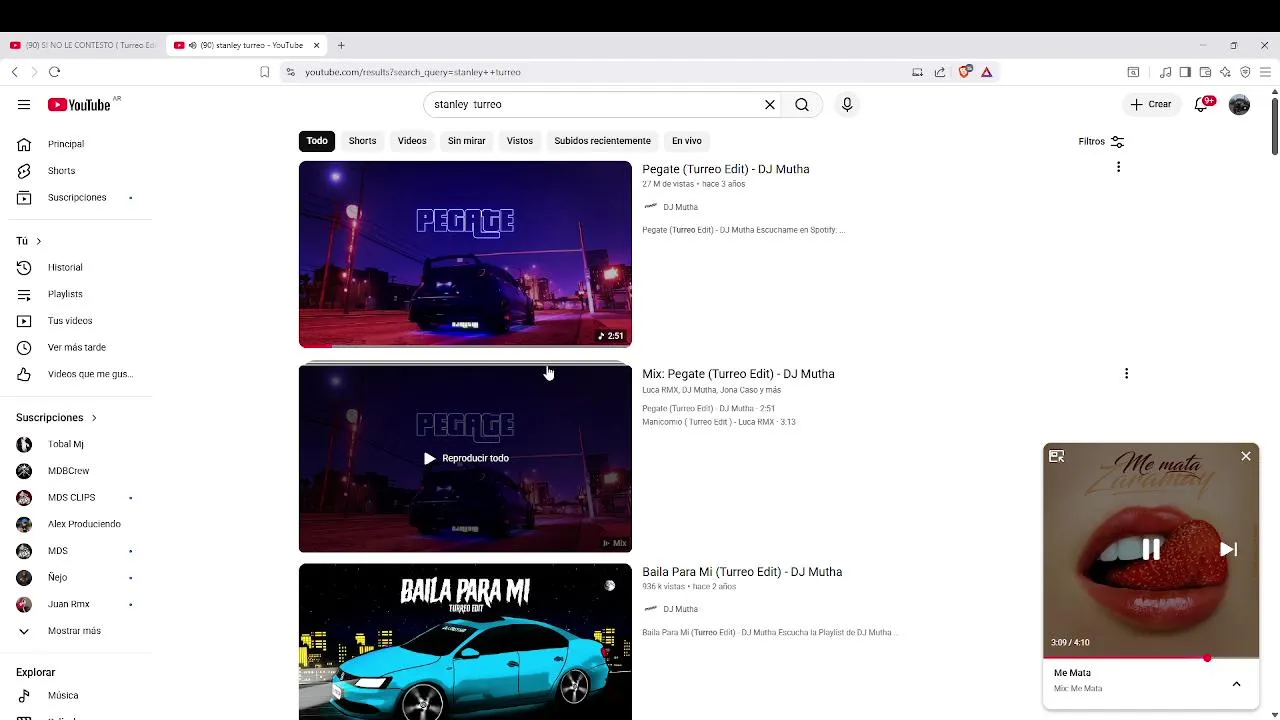Open Historial in the sidebar
This screenshot has width=1280, height=720.
point(75,267)
